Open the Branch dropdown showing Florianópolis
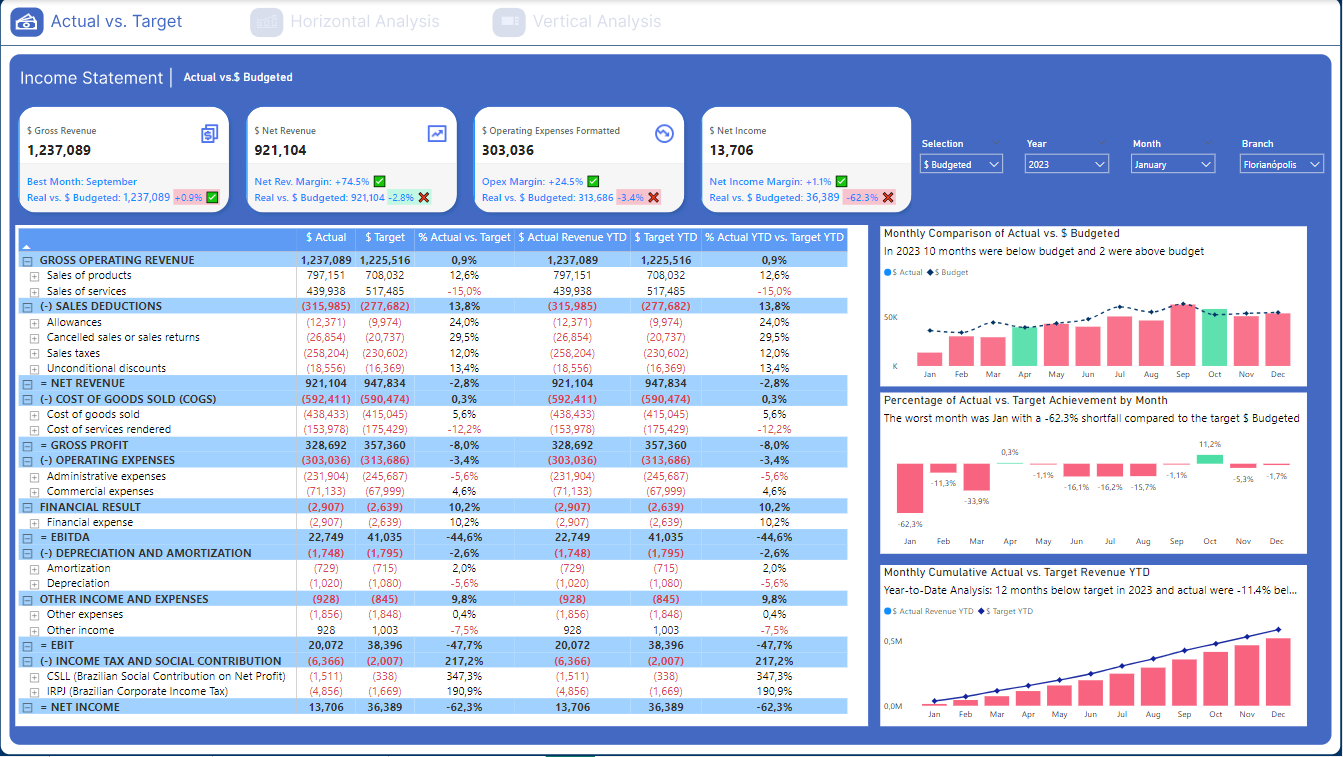 [1282, 164]
